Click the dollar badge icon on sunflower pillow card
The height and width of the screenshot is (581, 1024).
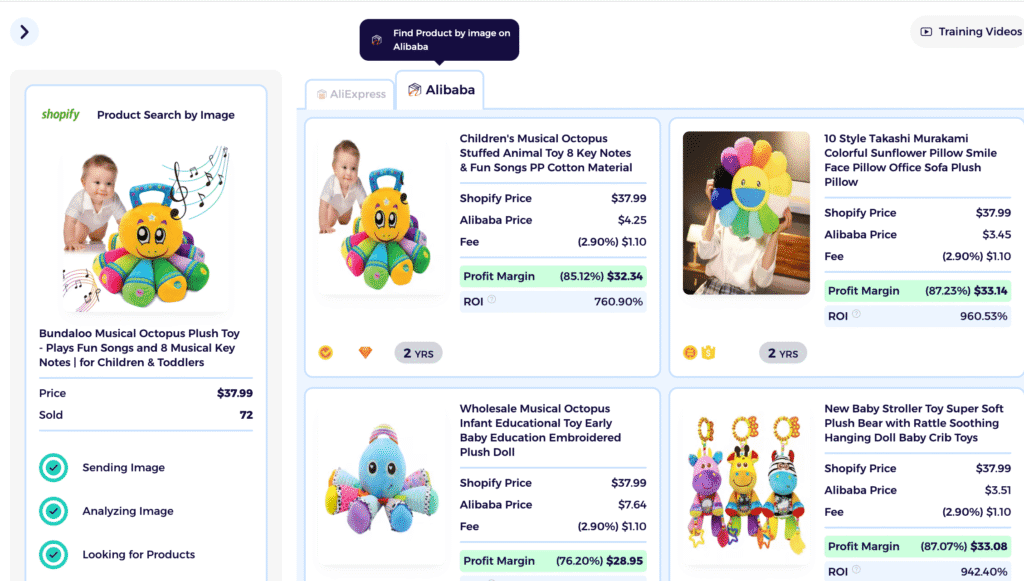pyautogui.click(x=689, y=353)
